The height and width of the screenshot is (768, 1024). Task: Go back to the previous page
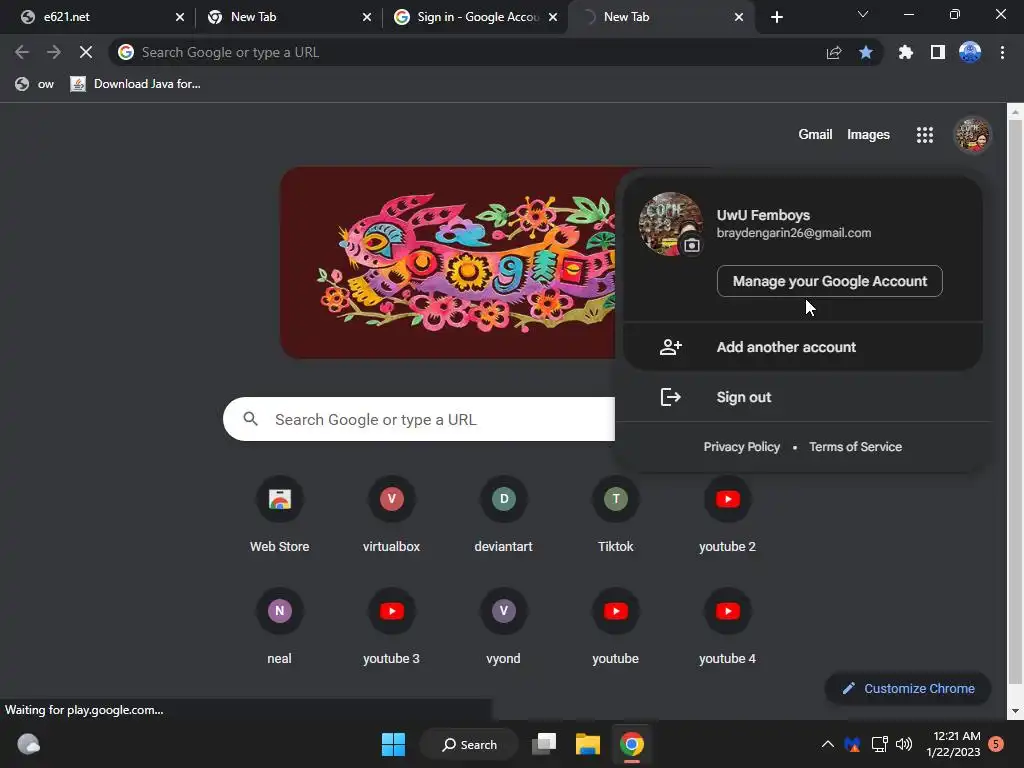tap(22, 52)
